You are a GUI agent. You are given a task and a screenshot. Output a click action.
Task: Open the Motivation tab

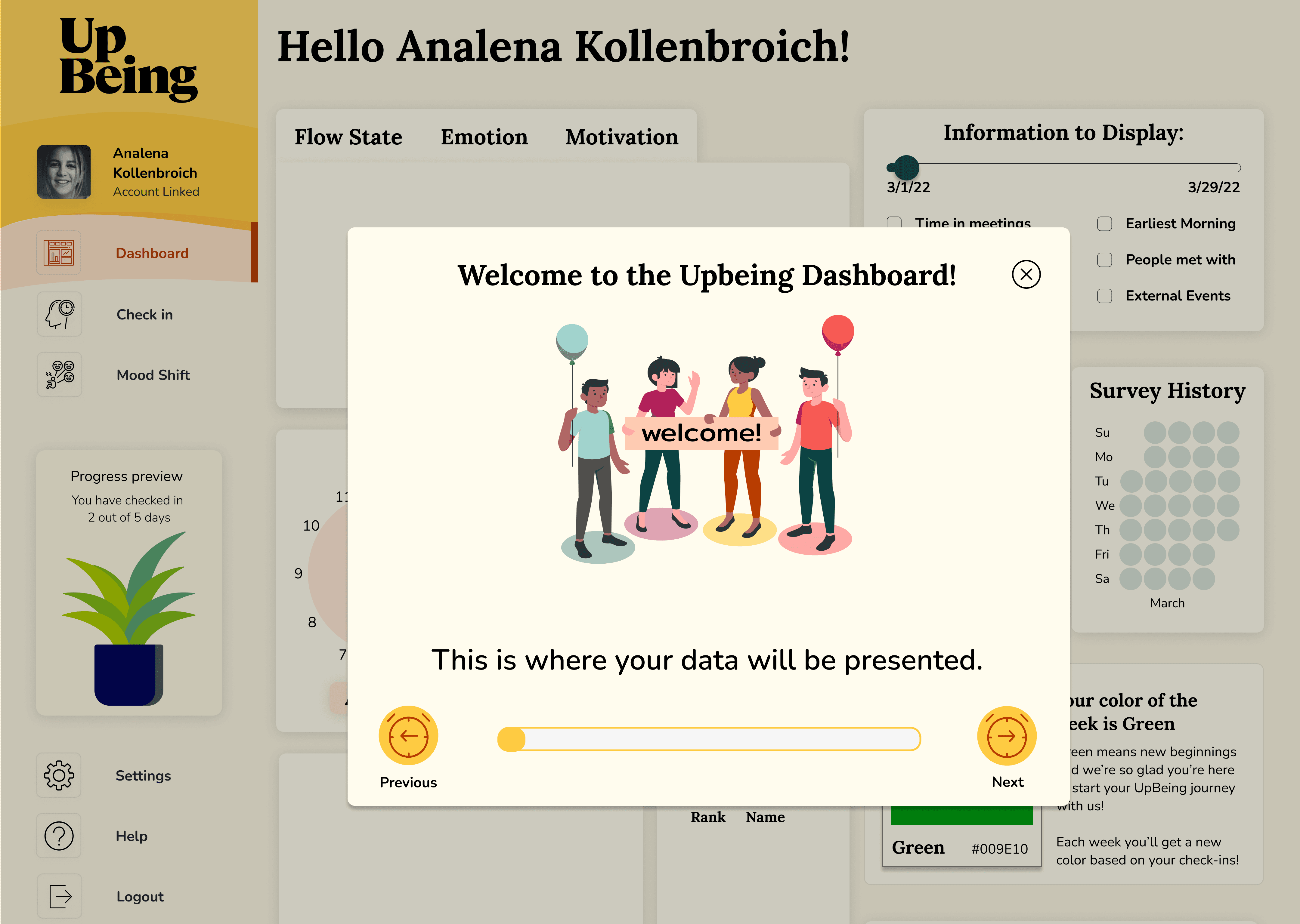coord(621,137)
